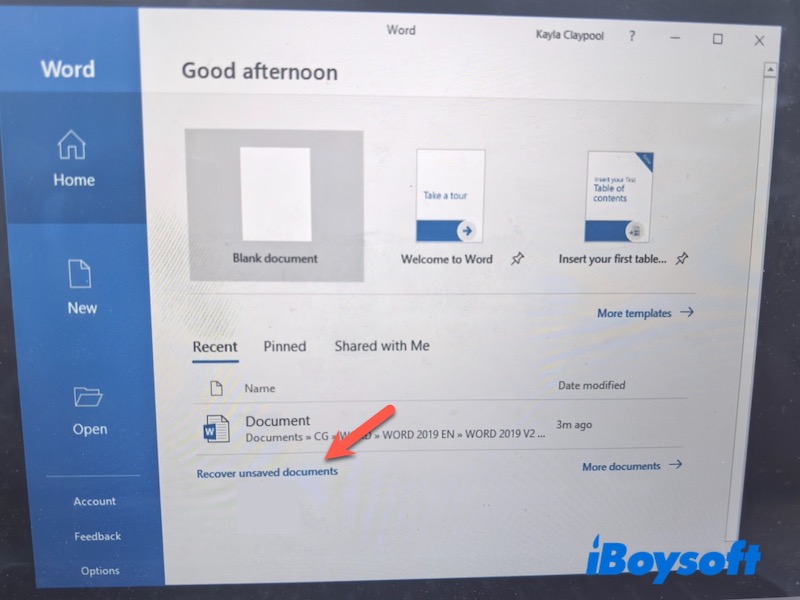Pin the Welcome to Word template
The width and height of the screenshot is (800, 600).
click(x=519, y=259)
